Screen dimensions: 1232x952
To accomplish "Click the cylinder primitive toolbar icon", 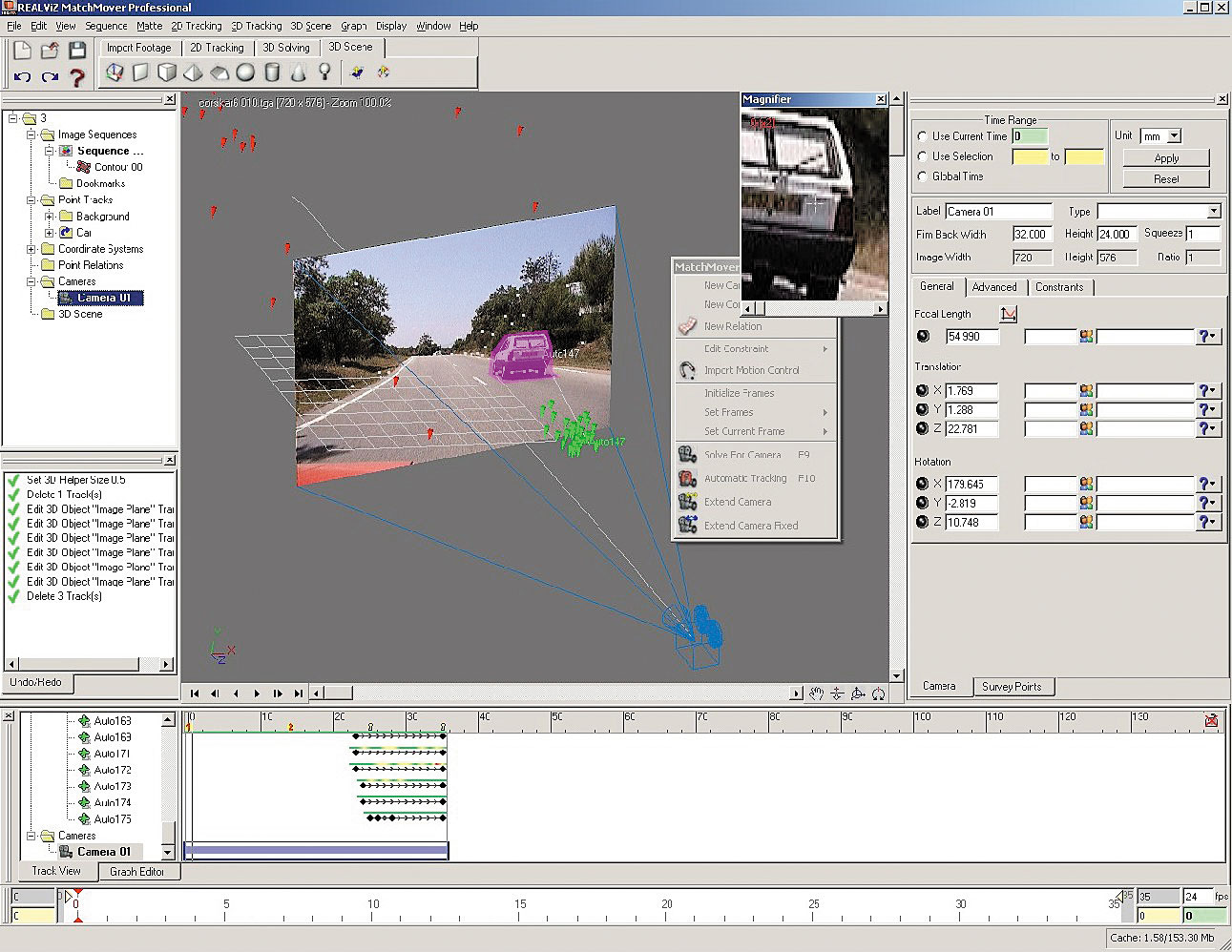I will [272, 72].
